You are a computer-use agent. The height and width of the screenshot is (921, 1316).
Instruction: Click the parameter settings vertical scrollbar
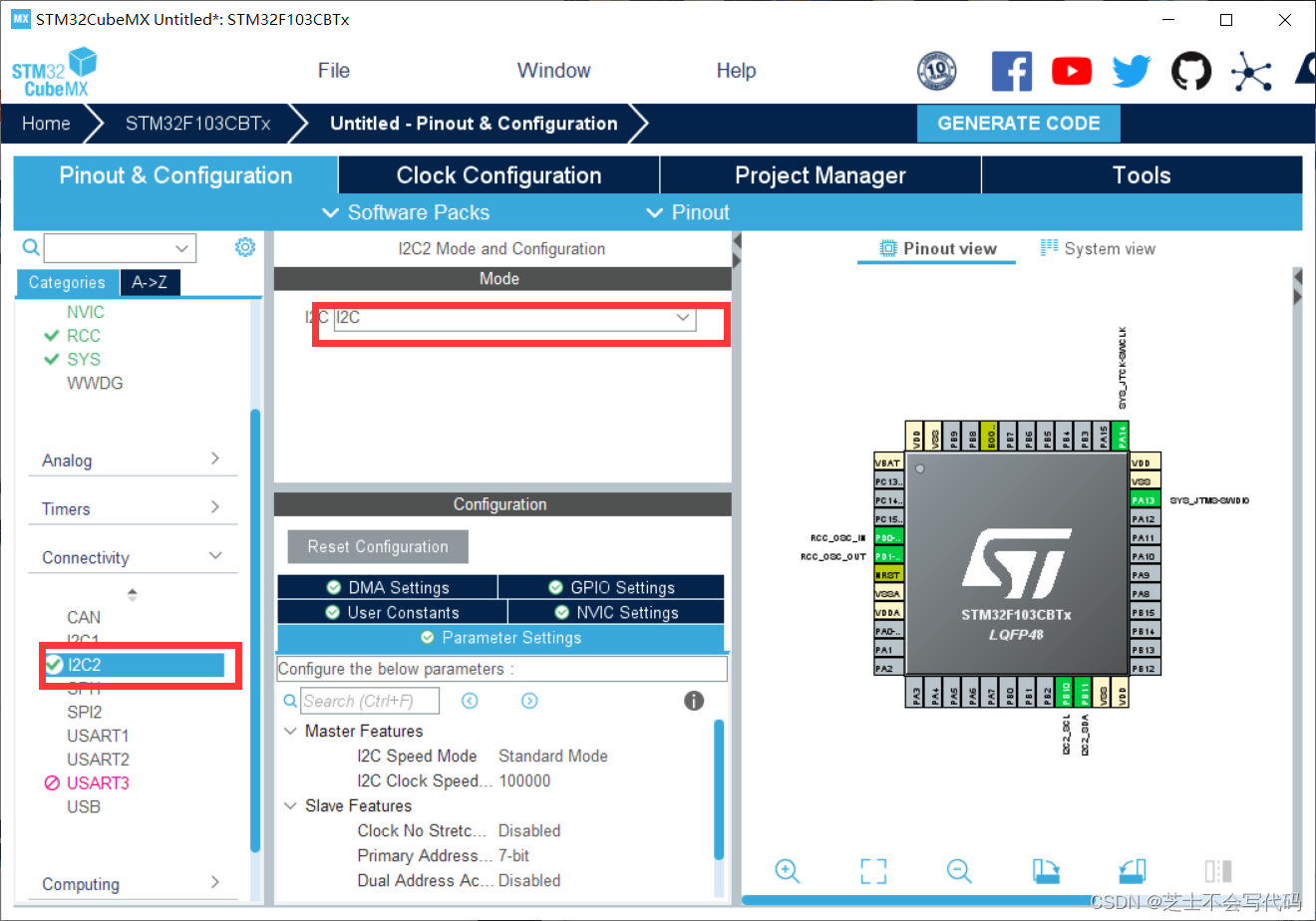click(x=719, y=789)
